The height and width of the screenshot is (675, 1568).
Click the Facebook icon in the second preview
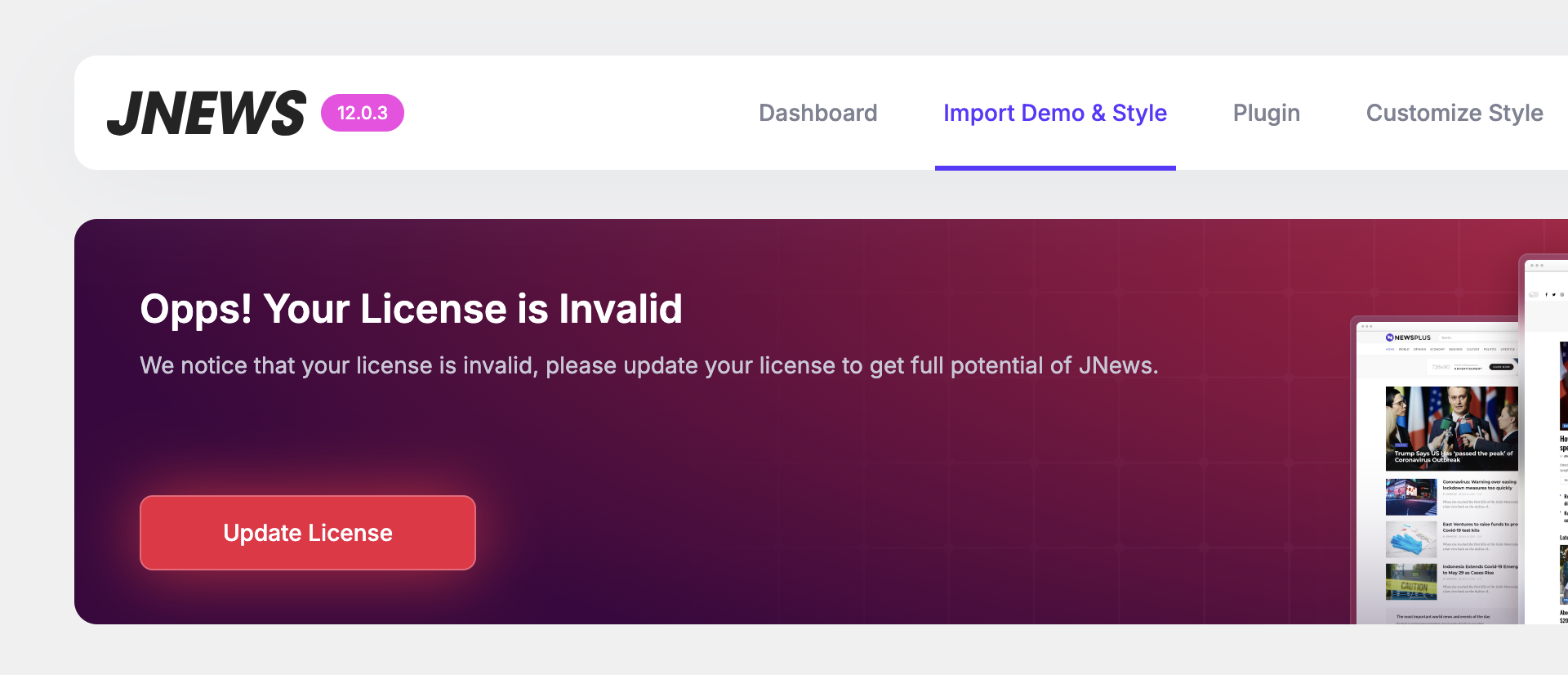pos(1546,294)
